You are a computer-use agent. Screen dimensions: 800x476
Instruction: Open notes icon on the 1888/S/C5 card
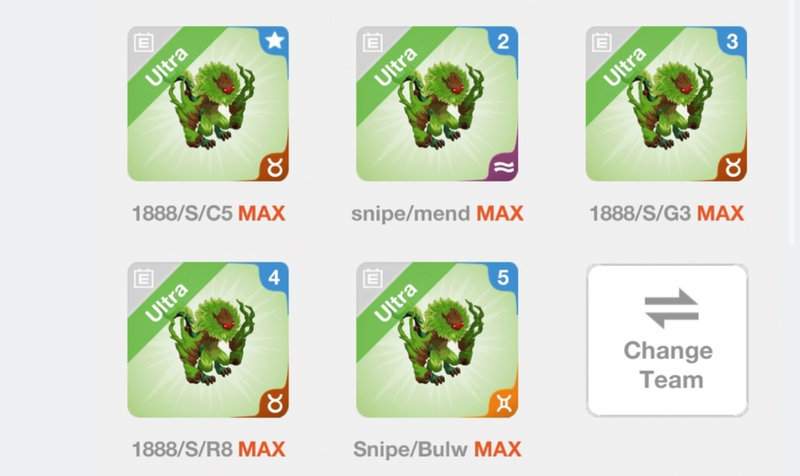pos(143,42)
